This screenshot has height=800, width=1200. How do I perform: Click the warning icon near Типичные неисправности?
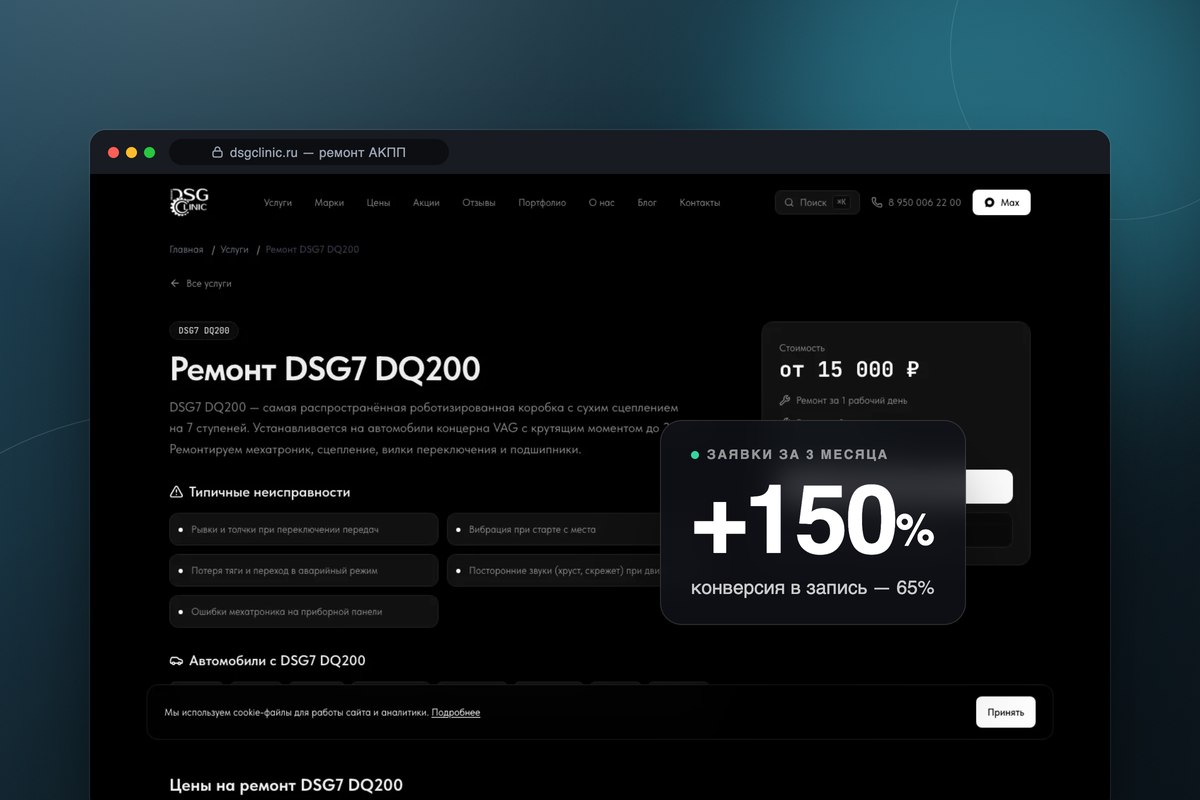pyautogui.click(x=176, y=492)
